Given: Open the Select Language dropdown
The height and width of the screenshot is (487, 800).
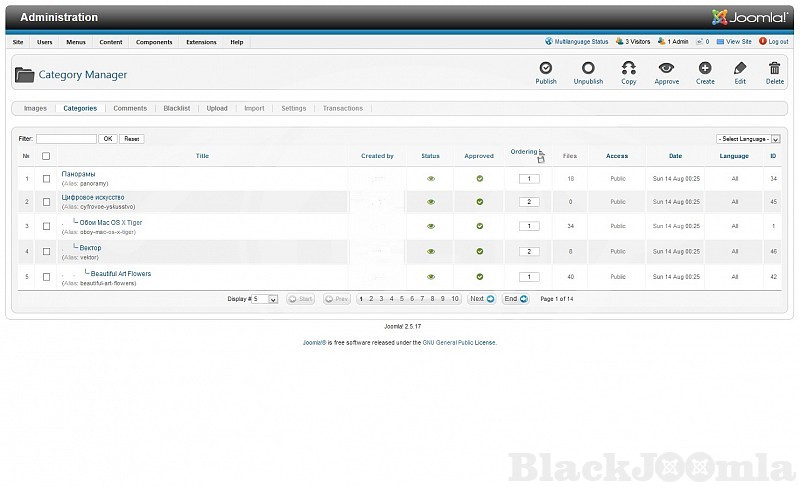Looking at the screenshot, I should click(748, 139).
